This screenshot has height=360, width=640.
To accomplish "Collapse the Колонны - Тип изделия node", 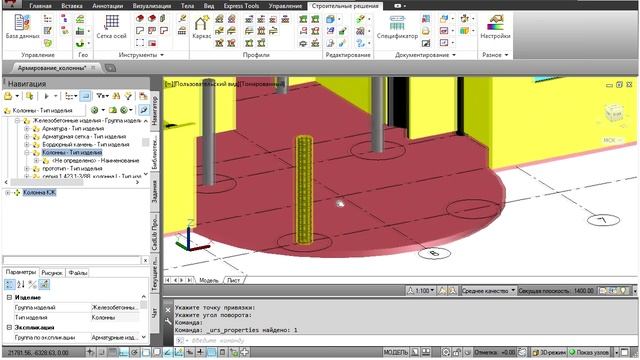I will tap(27, 153).
